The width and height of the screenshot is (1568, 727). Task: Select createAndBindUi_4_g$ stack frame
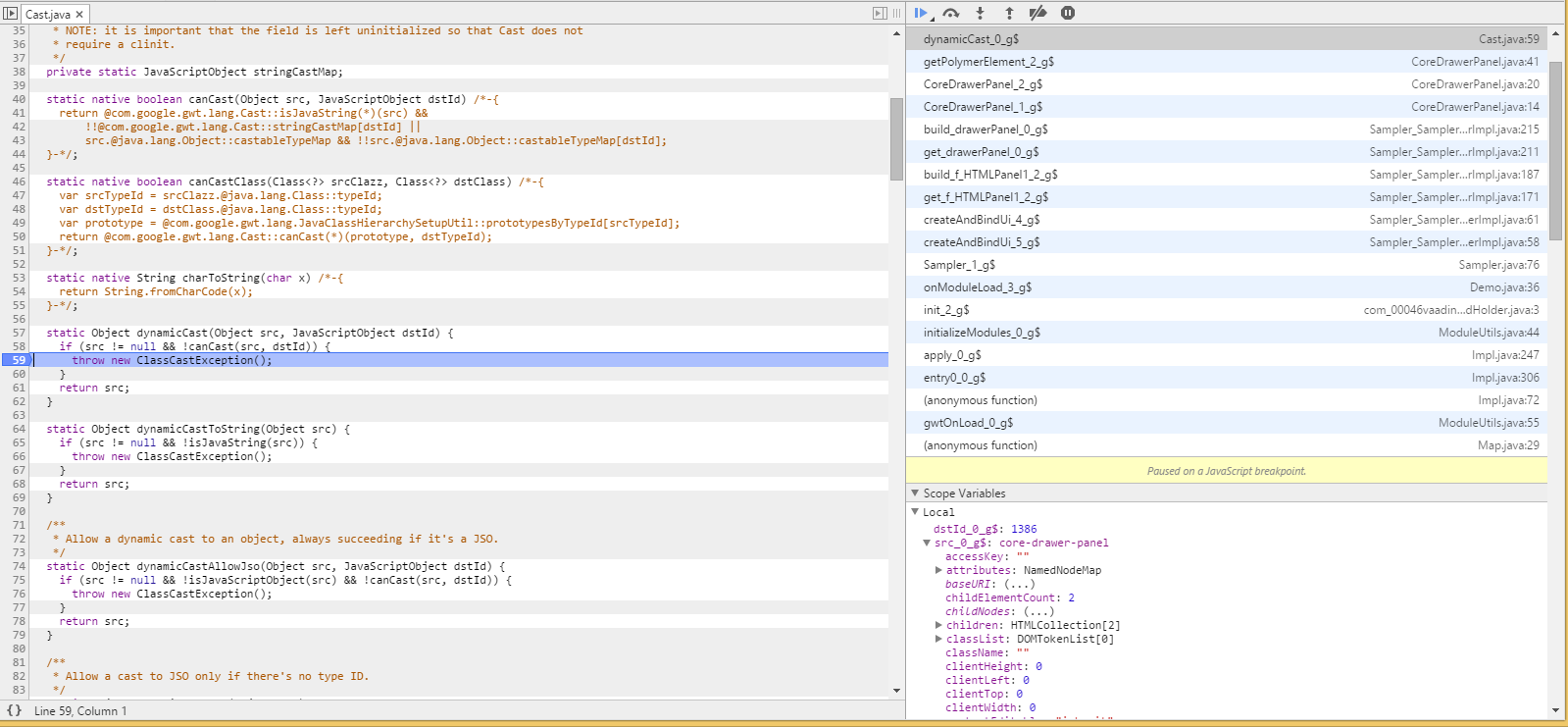tap(1227, 220)
